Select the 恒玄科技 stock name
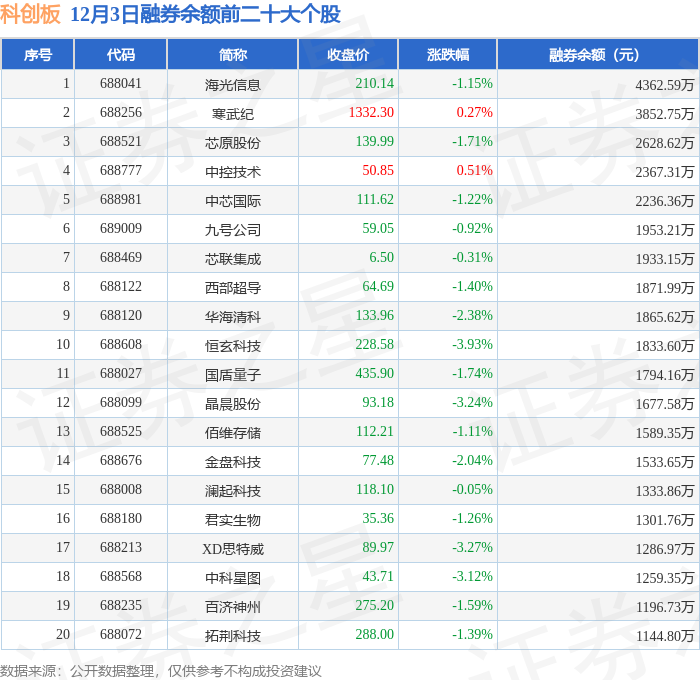Image resolution: width=700 pixels, height=680 pixels. 233,346
